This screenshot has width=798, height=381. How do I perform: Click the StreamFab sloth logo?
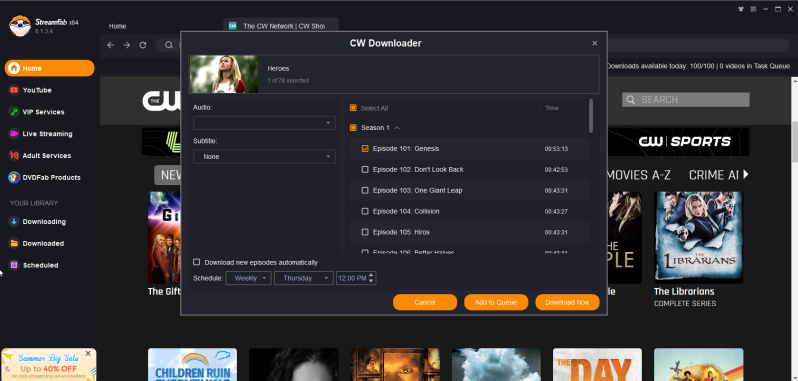click(x=20, y=26)
